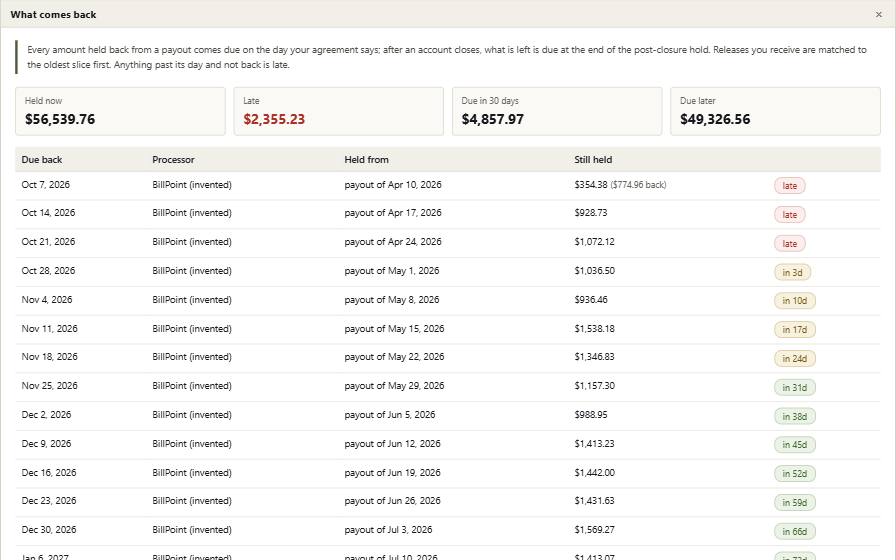Select the Late $2,355.23 card

[339, 111]
